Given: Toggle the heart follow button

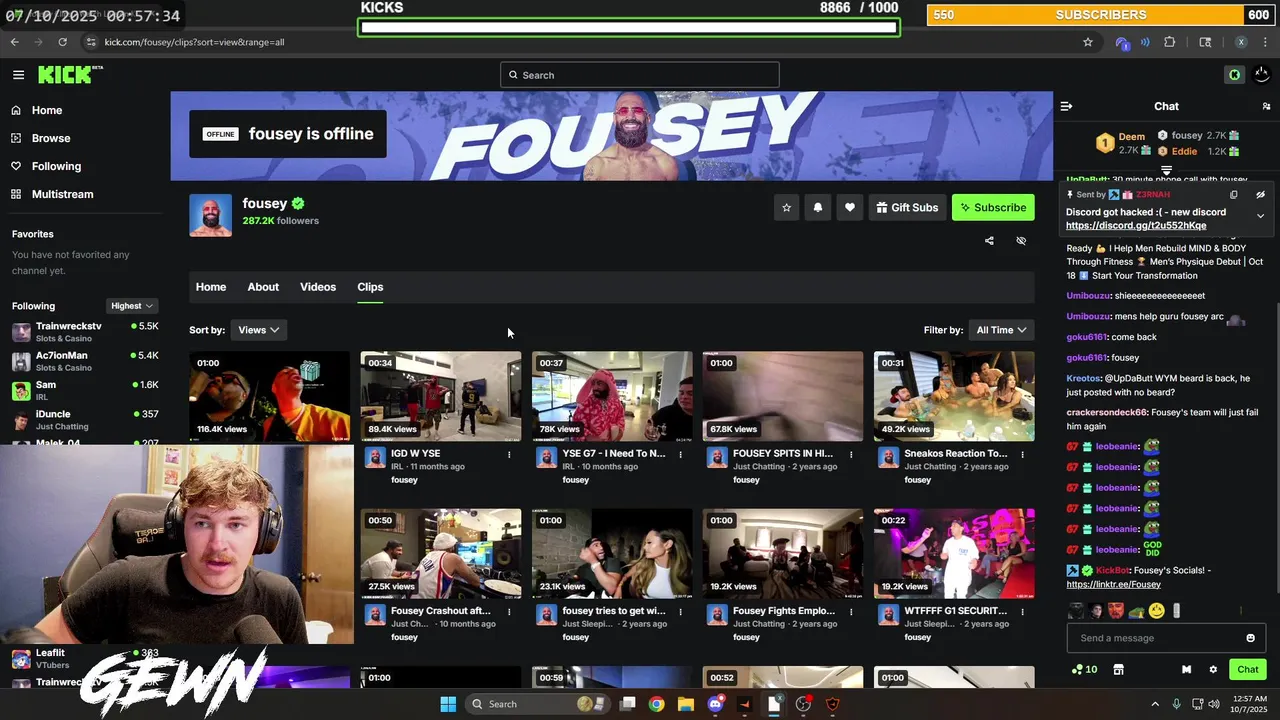Looking at the screenshot, I should [850, 207].
